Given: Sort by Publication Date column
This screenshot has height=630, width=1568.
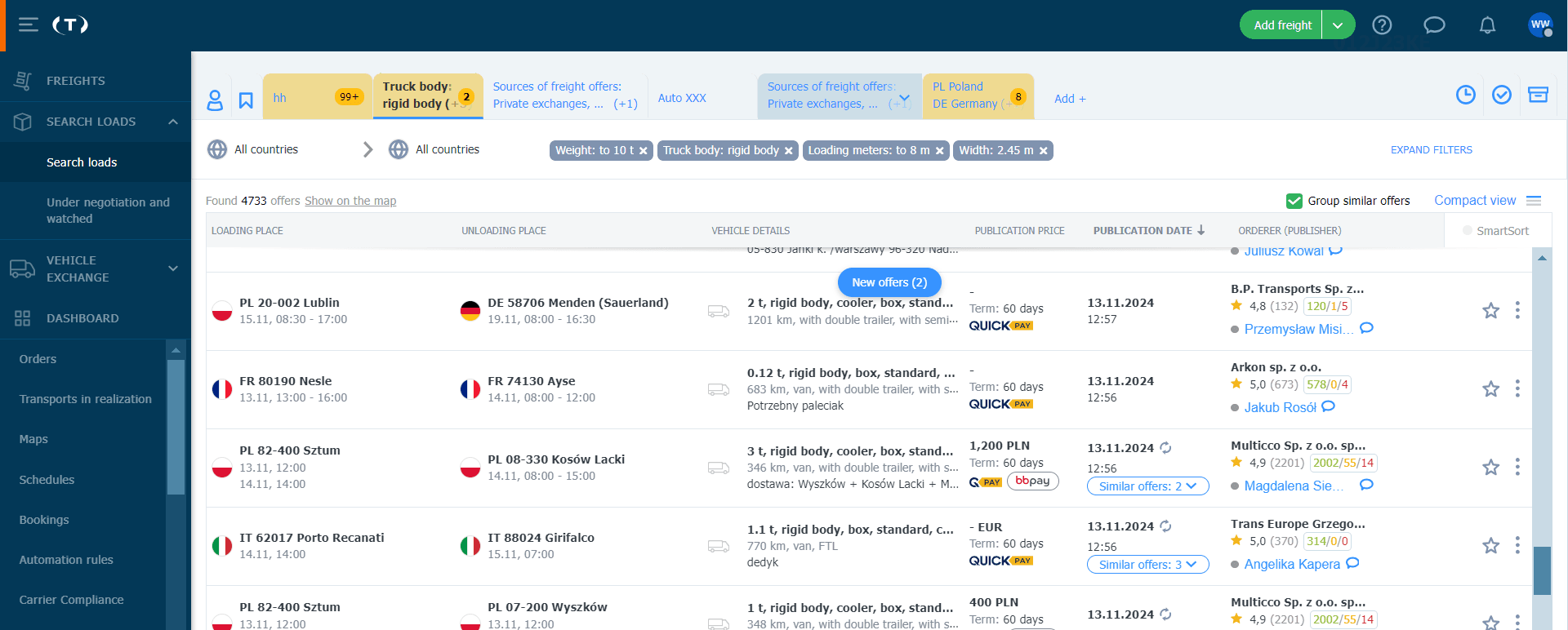Looking at the screenshot, I should click(x=1149, y=231).
